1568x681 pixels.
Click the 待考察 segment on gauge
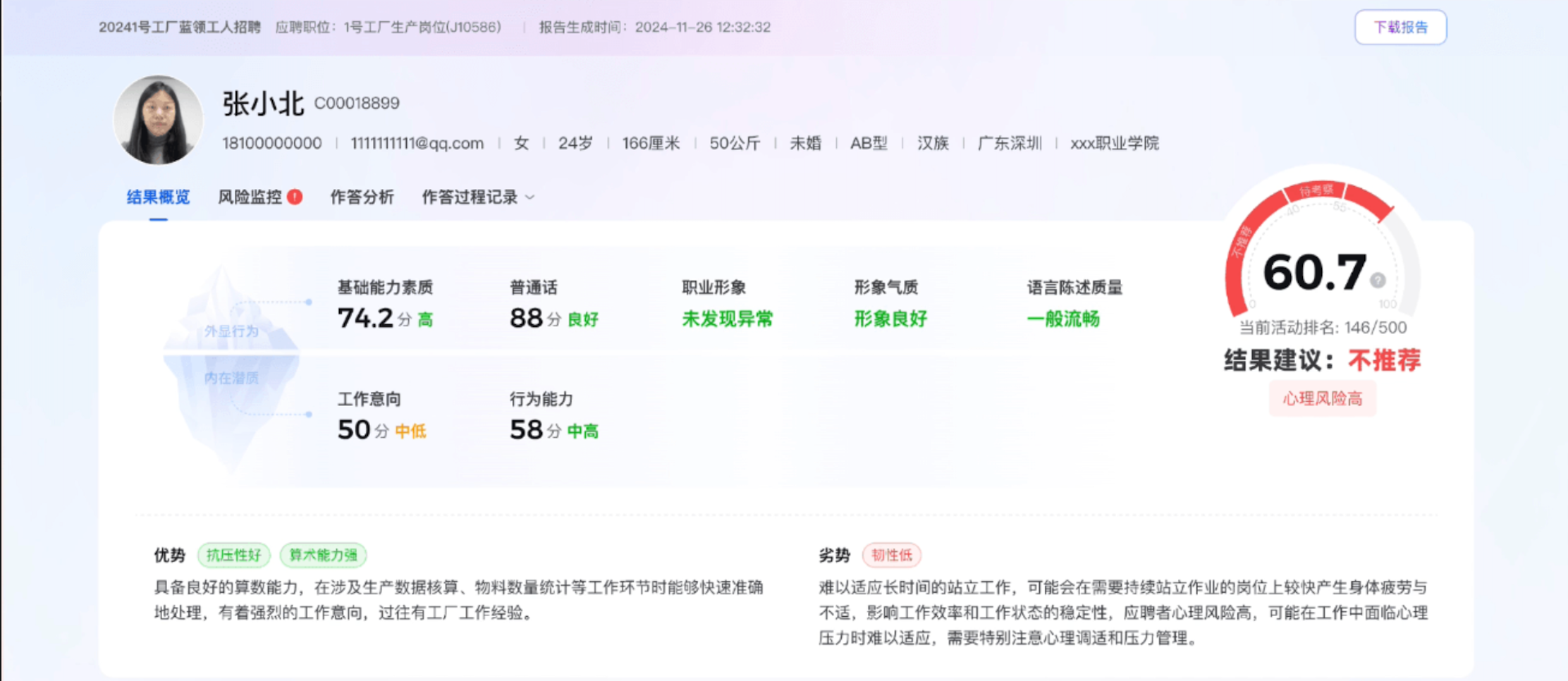coord(1316,190)
